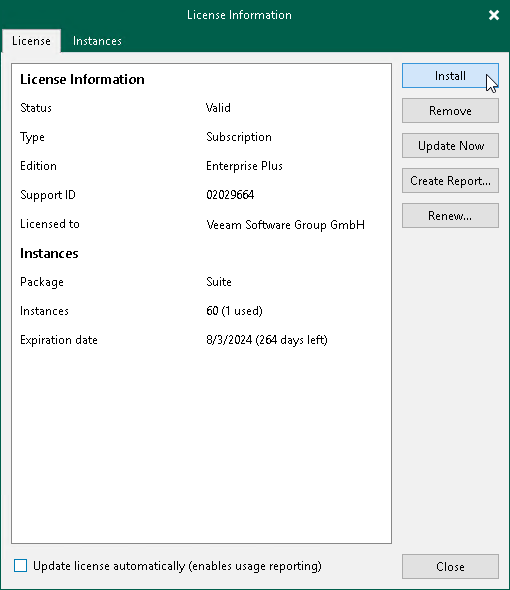Click the Licensed to label
The height and width of the screenshot is (590, 510).
click(x=50, y=224)
